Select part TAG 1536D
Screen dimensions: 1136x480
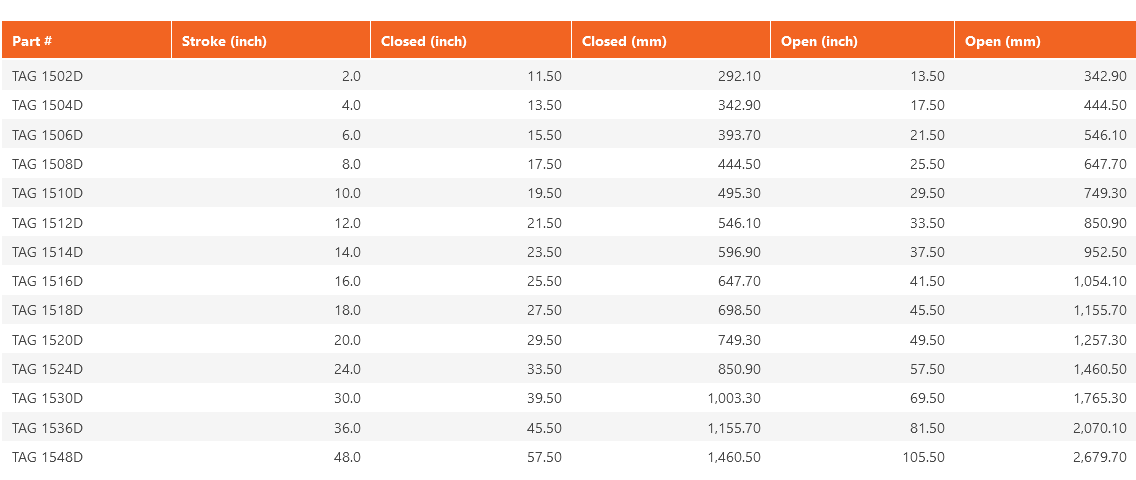[47, 428]
